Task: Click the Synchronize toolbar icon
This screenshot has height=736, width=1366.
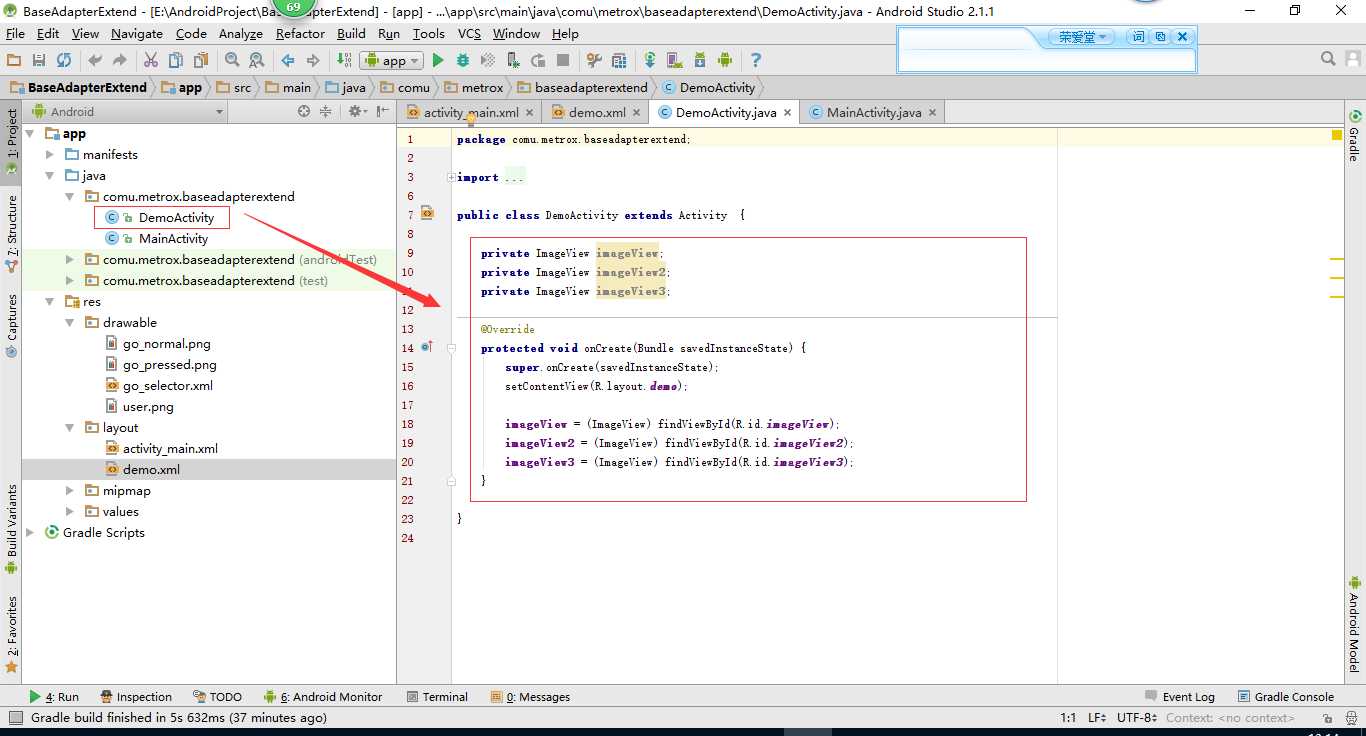Action: pyautogui.click(x=64, y=60)
